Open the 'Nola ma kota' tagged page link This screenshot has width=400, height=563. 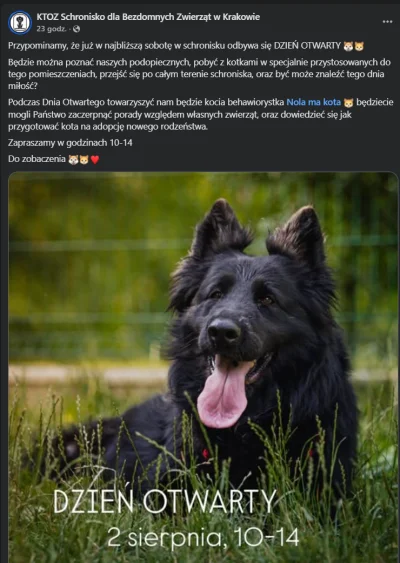313,102
